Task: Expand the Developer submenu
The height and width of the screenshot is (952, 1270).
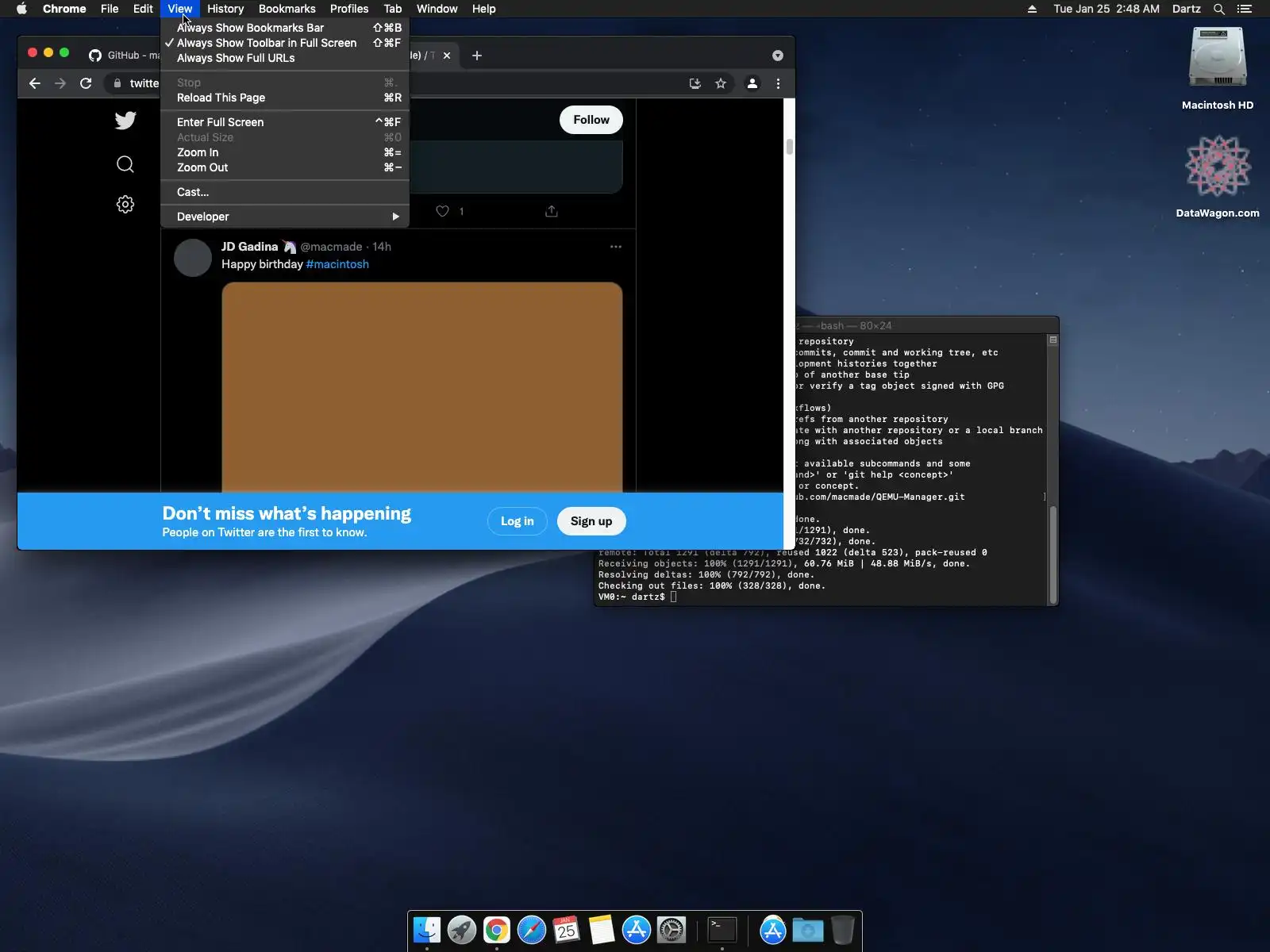Action: [285, 217]
